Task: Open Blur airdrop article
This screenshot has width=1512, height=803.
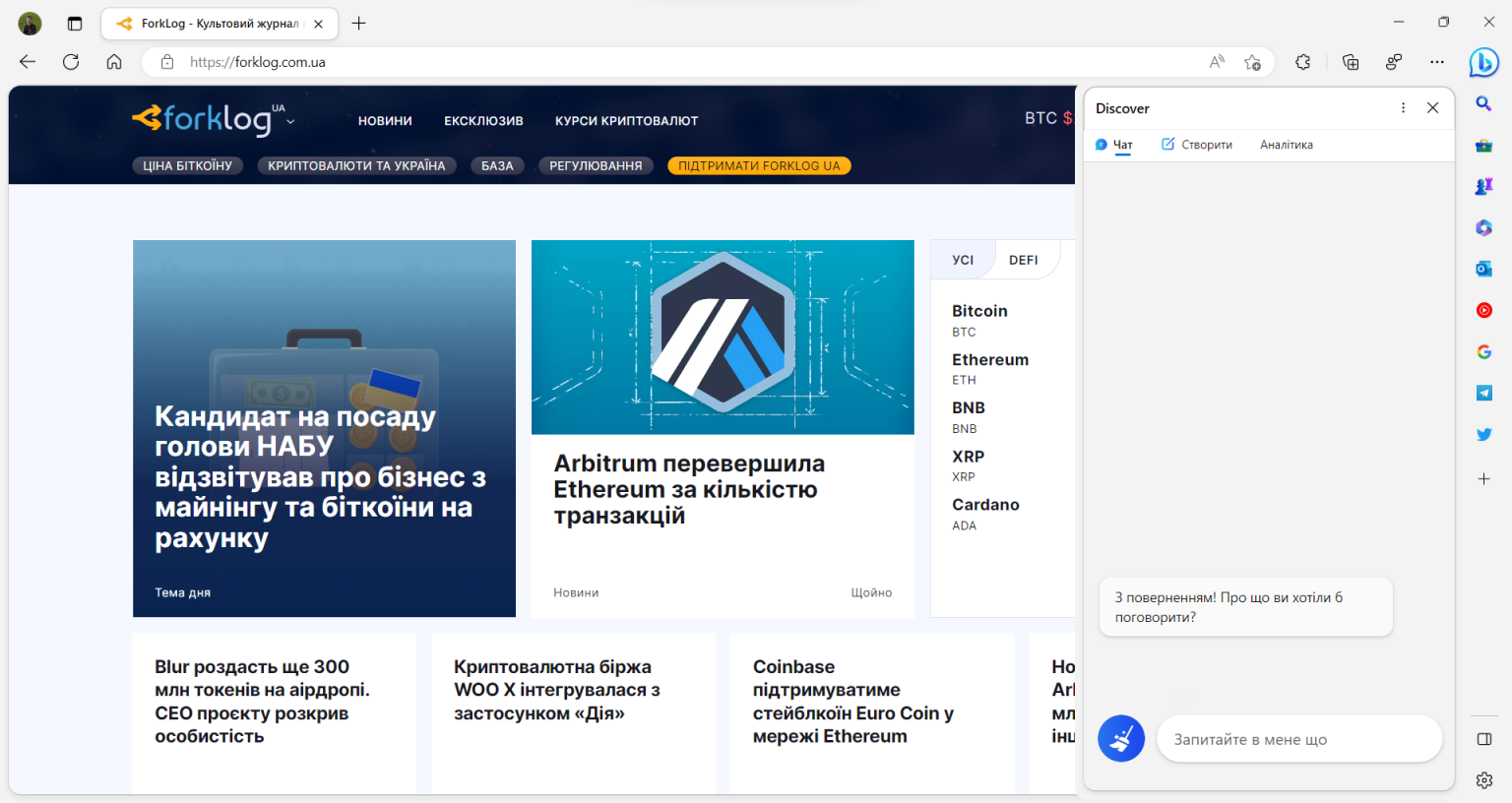Action: pyautogui.click(x=262, y=702)
